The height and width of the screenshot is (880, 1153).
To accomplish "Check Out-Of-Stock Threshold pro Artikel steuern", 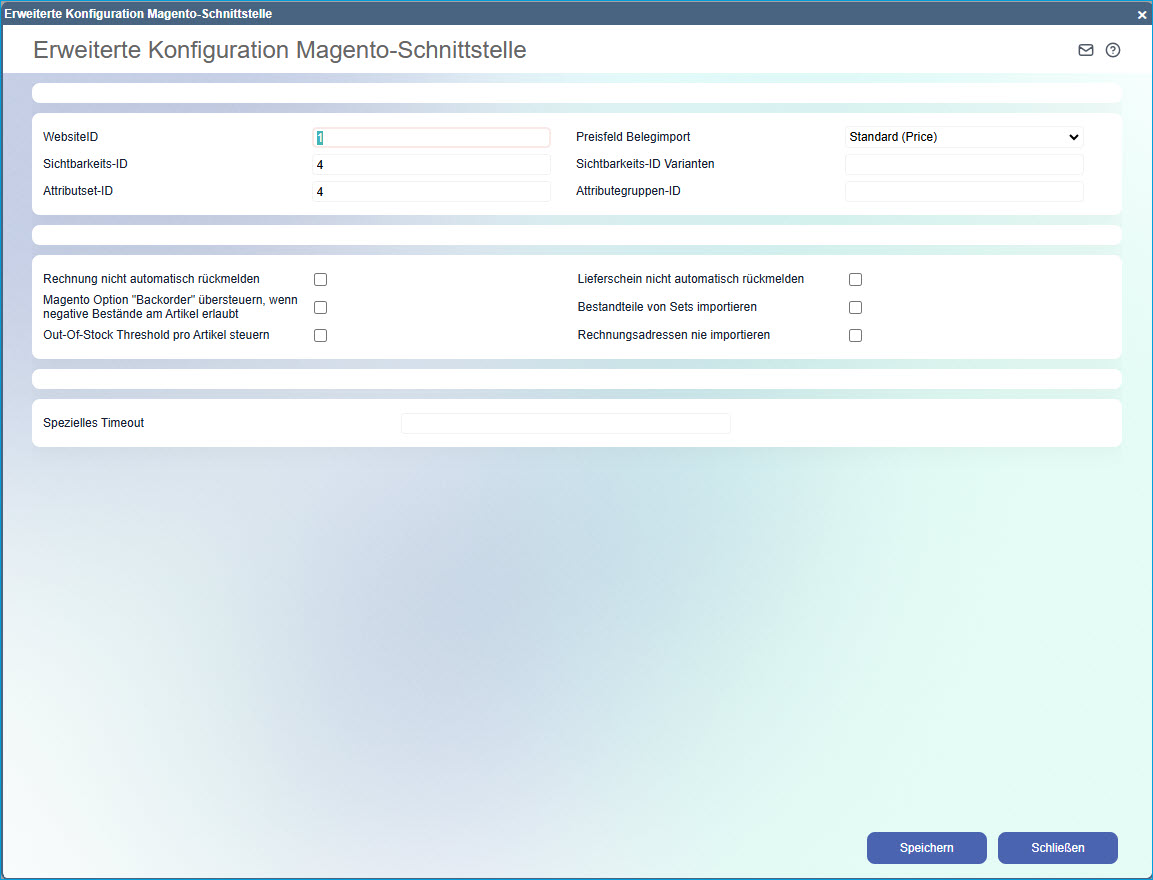I will tap(321, 335).
